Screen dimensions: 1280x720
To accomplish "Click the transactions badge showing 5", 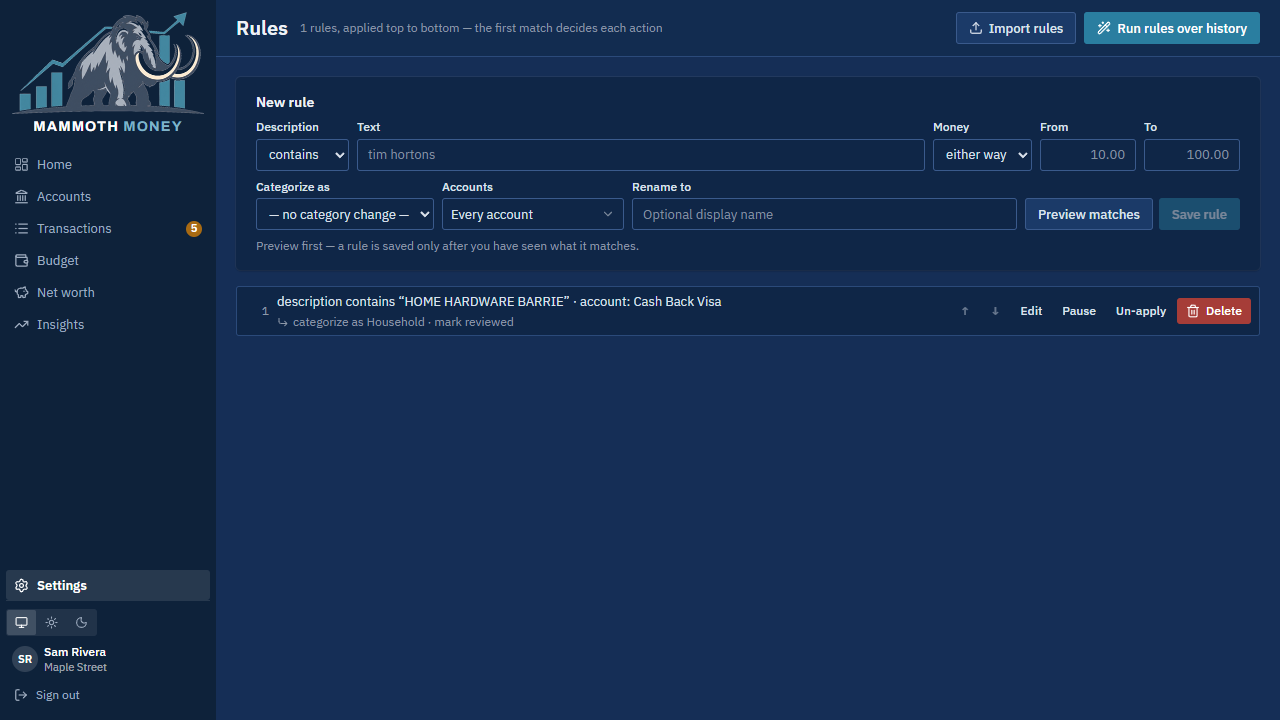I will (194, 228).
